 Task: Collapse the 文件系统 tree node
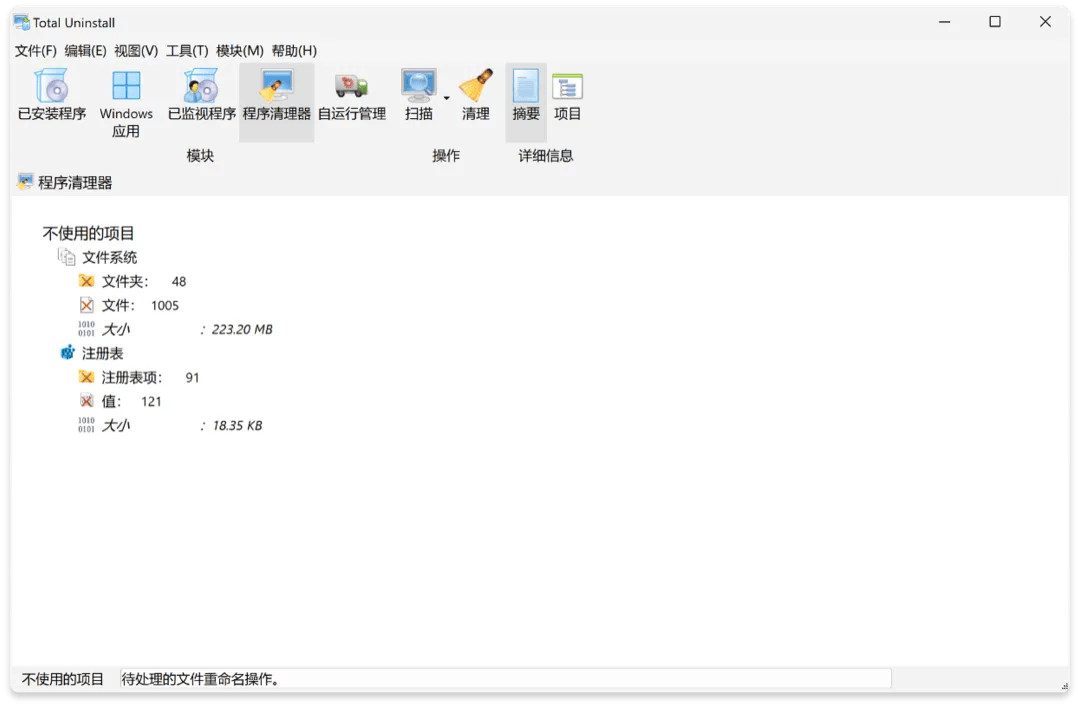[109, 258]
